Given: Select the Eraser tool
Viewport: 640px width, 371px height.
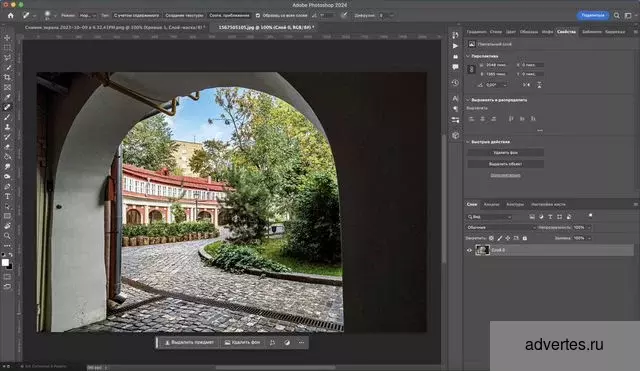Looking at the screenshot, I should pos(7,147).
